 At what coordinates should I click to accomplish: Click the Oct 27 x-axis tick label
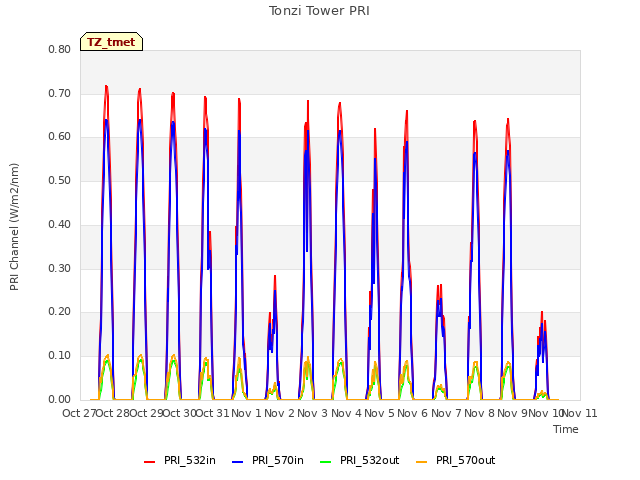tap(80, 413)
